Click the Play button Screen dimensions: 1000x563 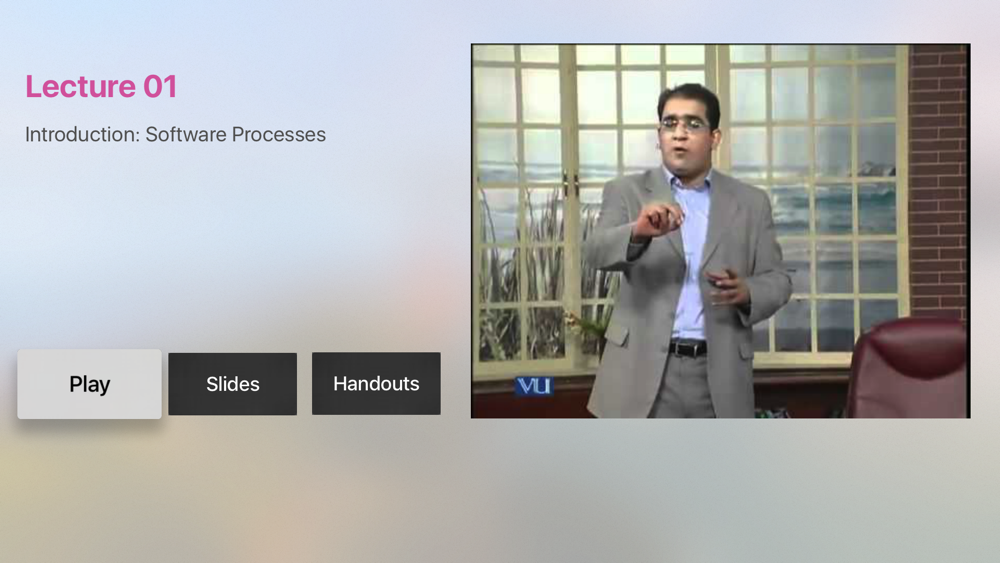(89, 384)
